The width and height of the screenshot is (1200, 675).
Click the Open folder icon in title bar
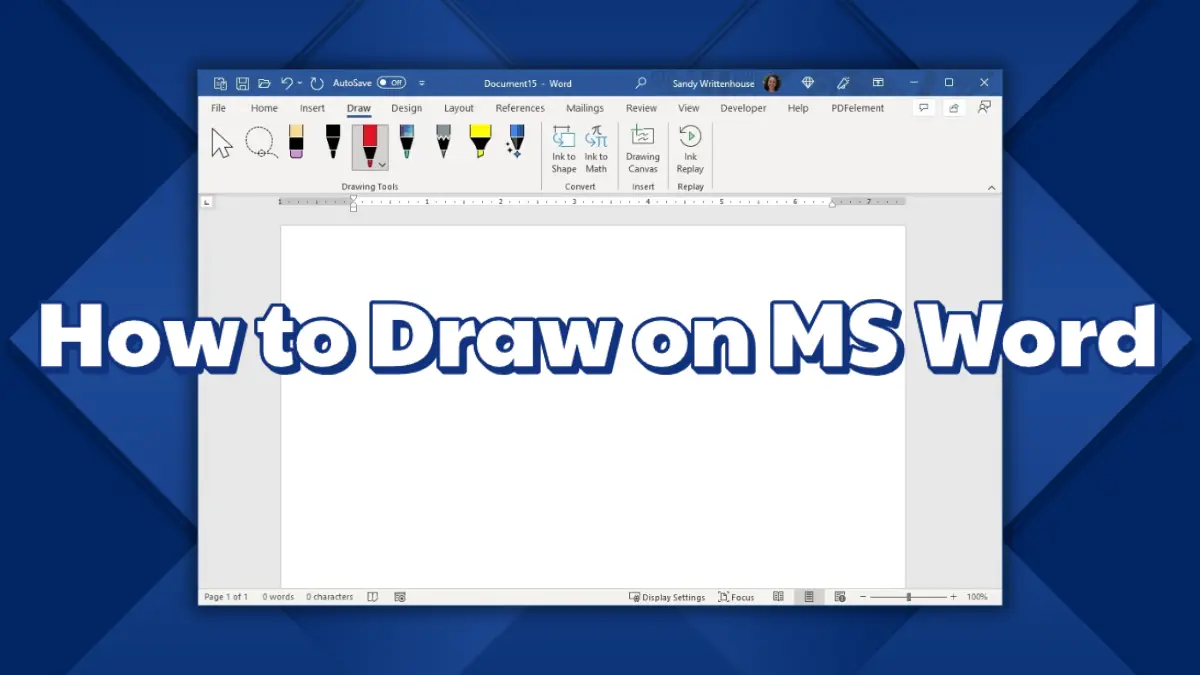[264, 84]
